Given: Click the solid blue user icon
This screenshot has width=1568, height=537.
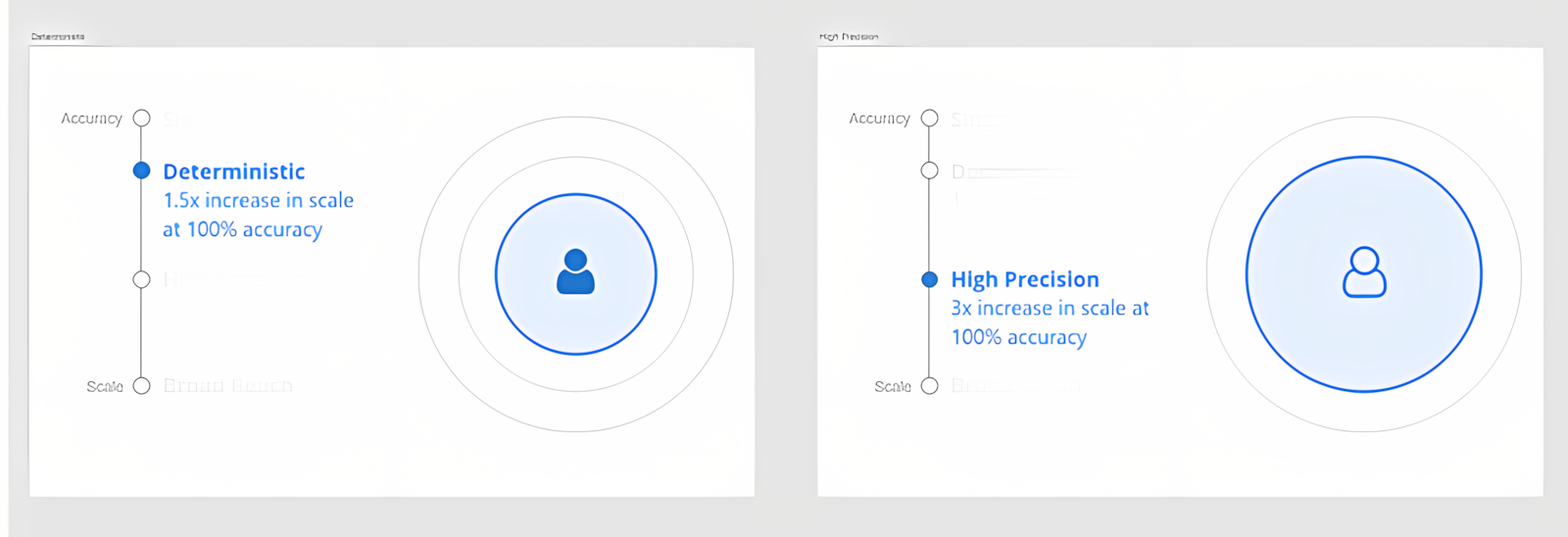Looking at the screenshot, I should [575, 272].
